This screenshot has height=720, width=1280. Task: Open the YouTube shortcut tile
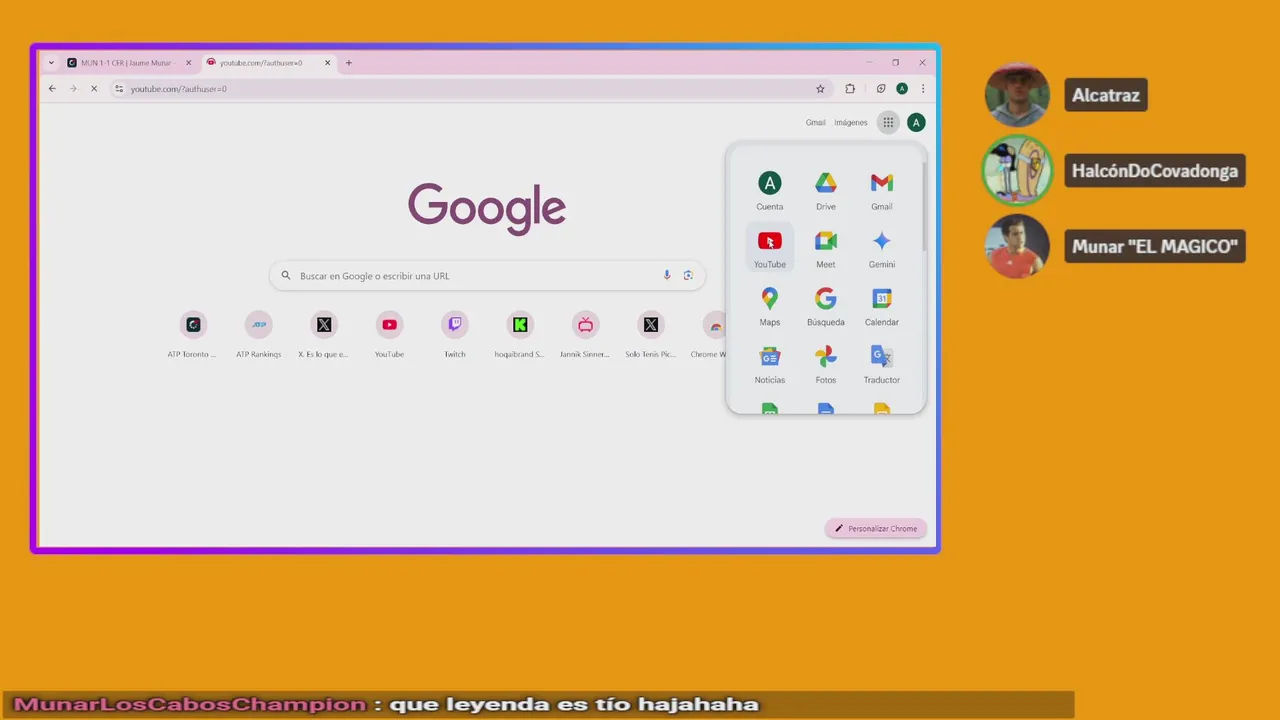389,335
